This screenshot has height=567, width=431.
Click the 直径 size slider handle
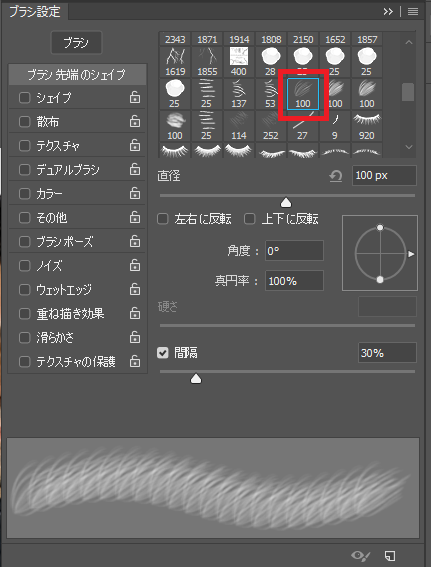coord(286,202)
